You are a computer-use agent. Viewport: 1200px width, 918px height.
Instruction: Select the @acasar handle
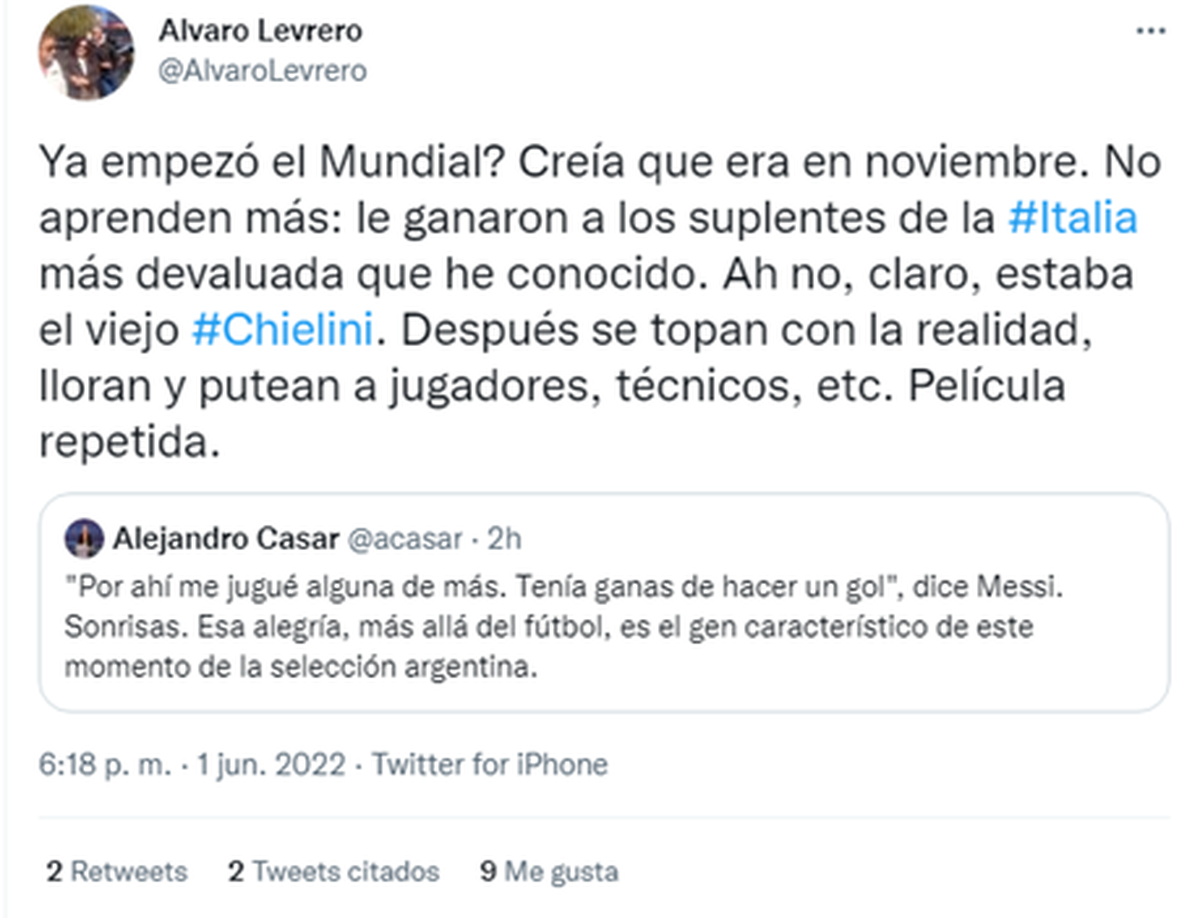pos(404,540)
